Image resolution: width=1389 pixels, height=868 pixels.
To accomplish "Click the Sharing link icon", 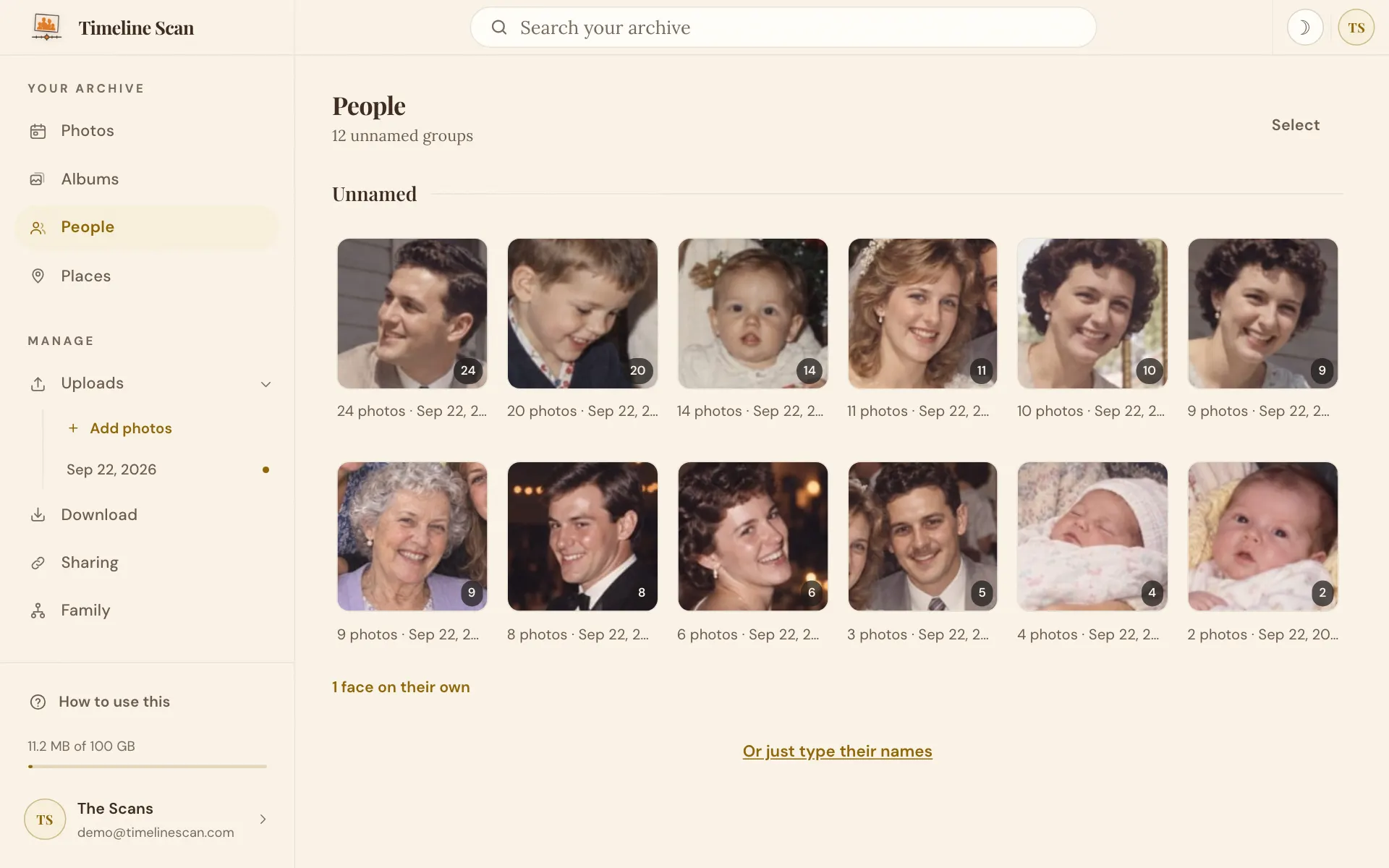I will (38, 563).
